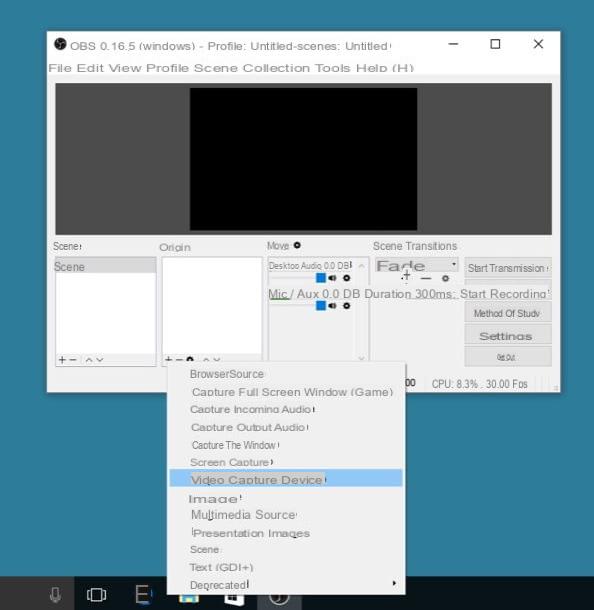Open the File menu
The height and width of the screenshot is (610, 594).
60,68
